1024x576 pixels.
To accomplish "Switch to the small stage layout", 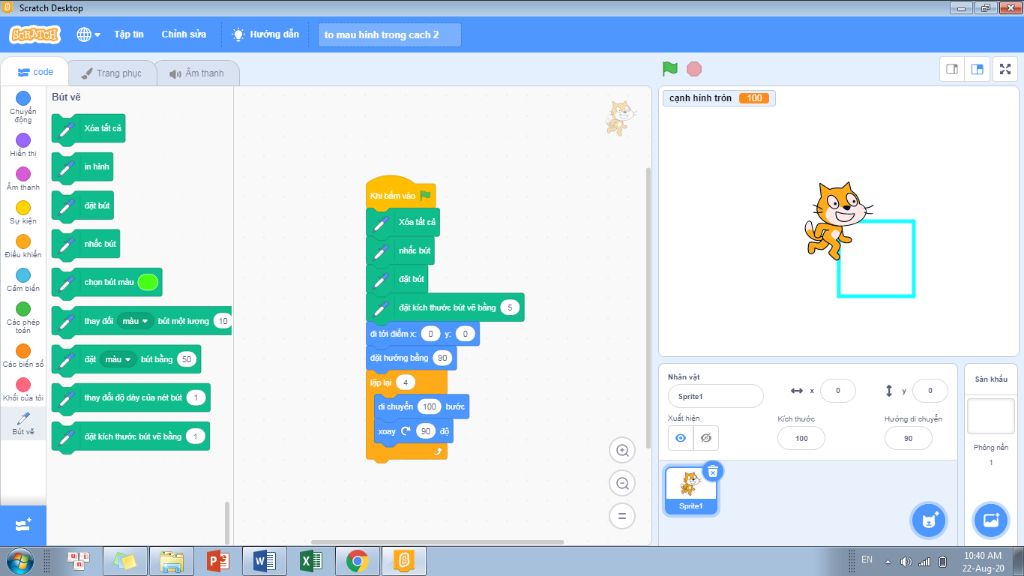I will point(953,69).
